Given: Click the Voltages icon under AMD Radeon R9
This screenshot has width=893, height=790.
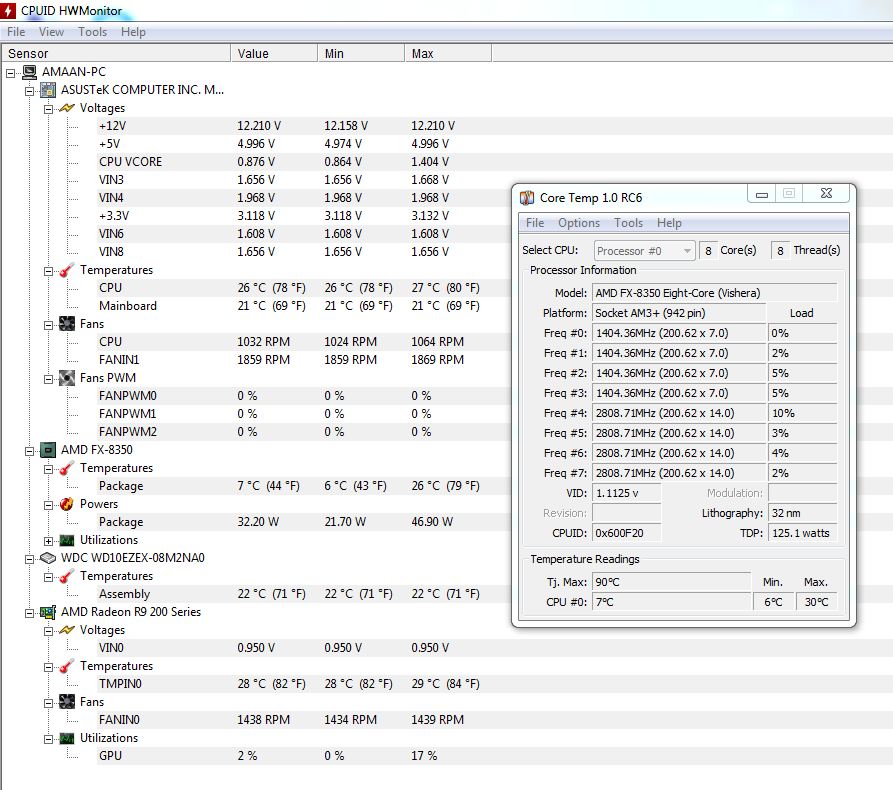Looking at the screenshot, I should pos(67,630).
